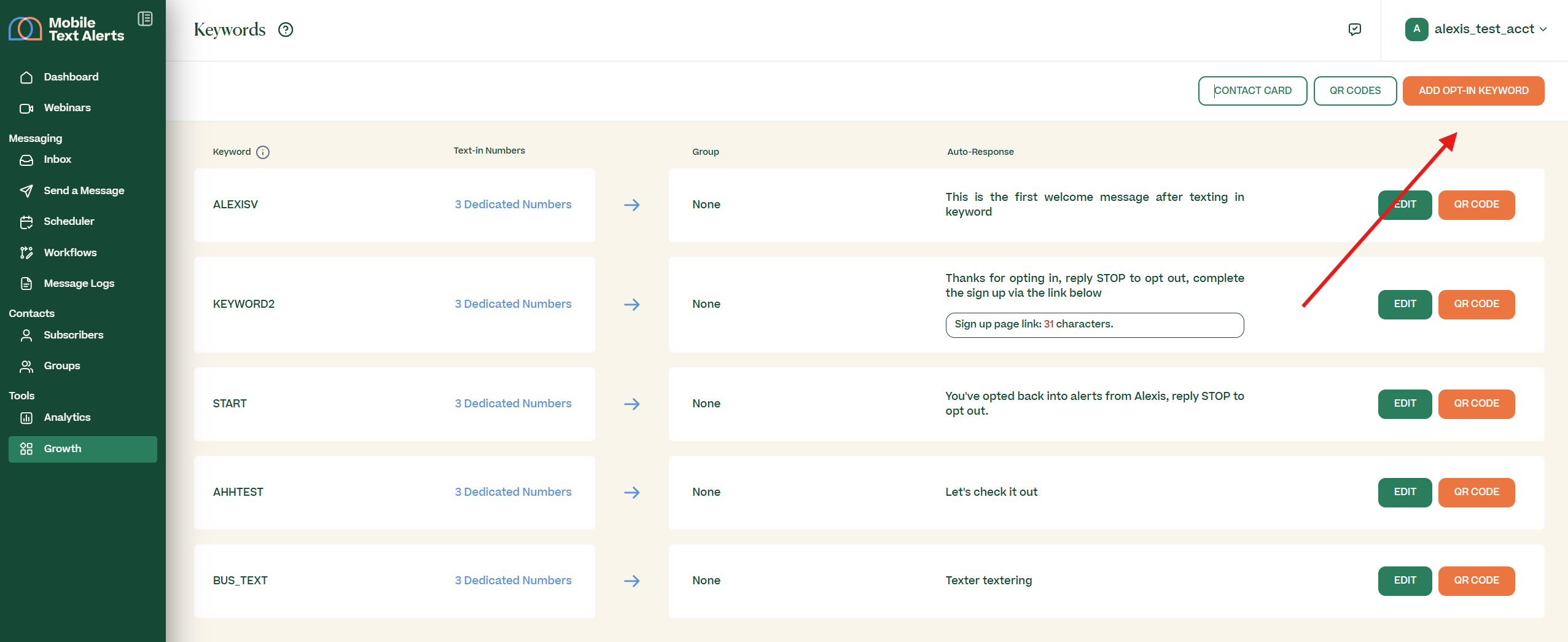The height and width of the screenshot is (642, 1568).
Task: Click the Contact Card button
Action: (x=1252, y=91)
